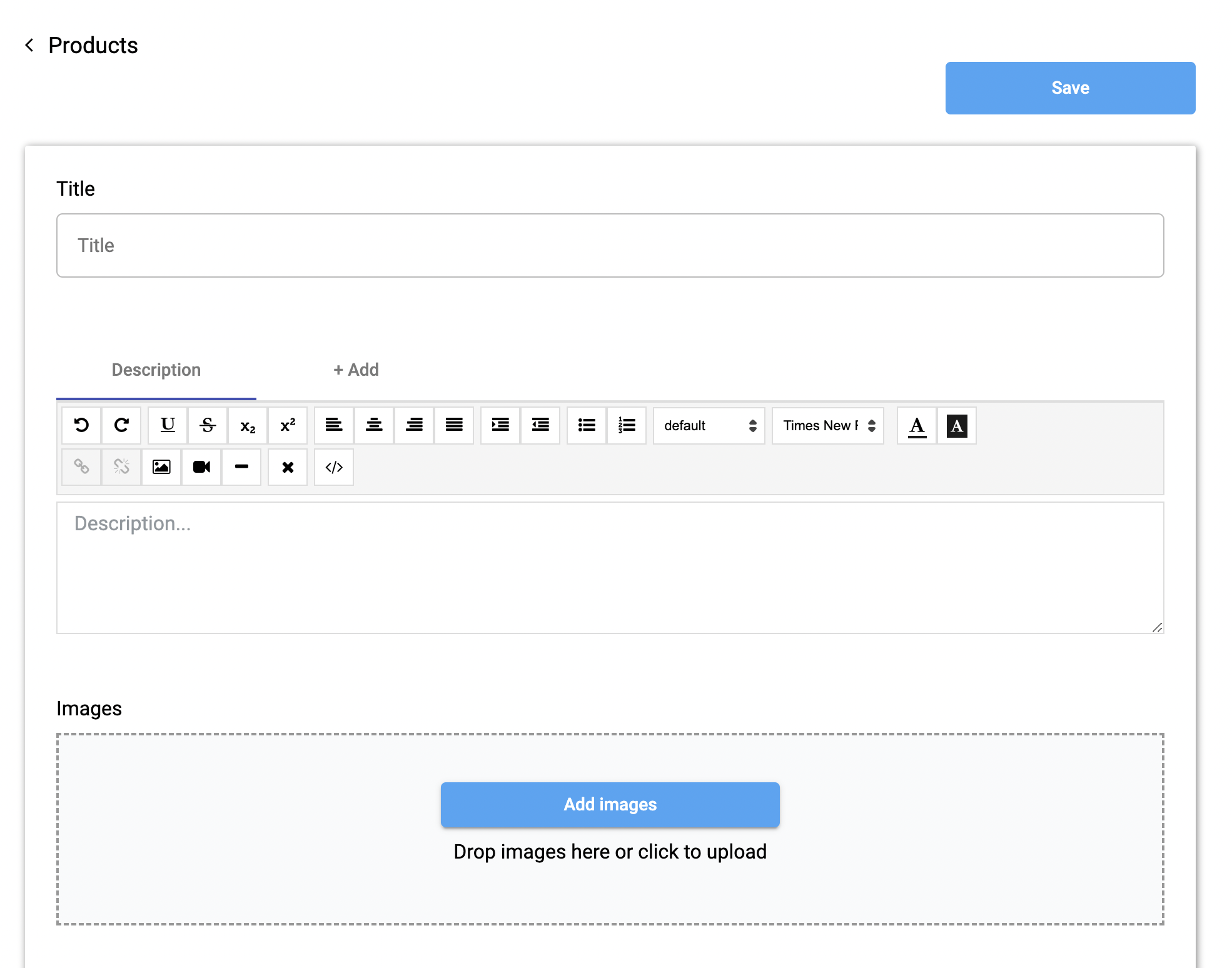Go back using Products chevron arrow
This screenshot has width=1232, height=968.
[29, 45]
